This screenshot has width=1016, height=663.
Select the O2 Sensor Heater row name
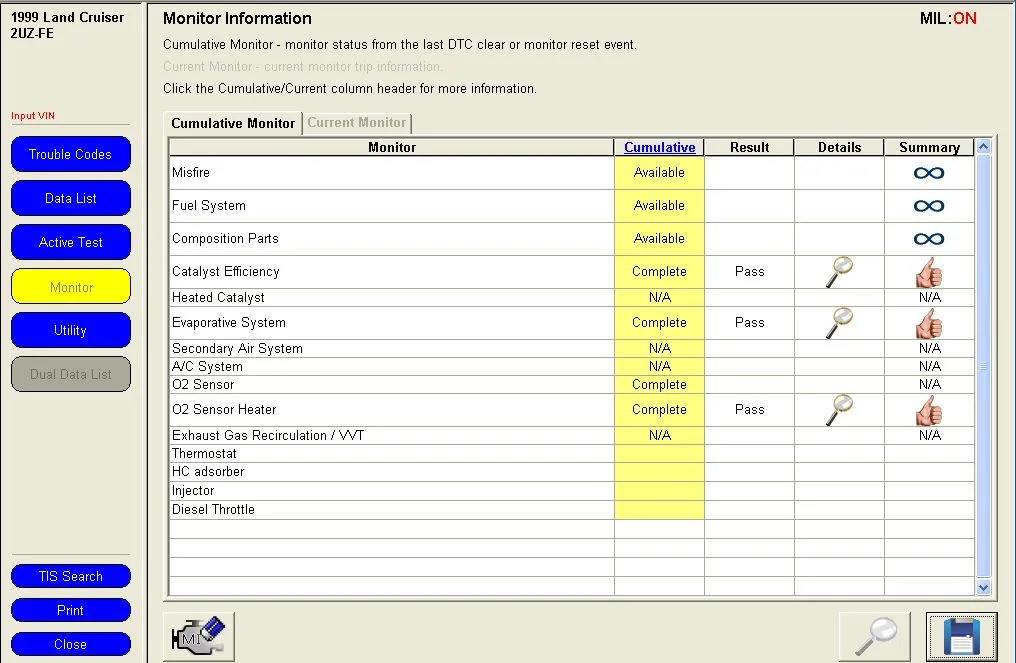224,410
